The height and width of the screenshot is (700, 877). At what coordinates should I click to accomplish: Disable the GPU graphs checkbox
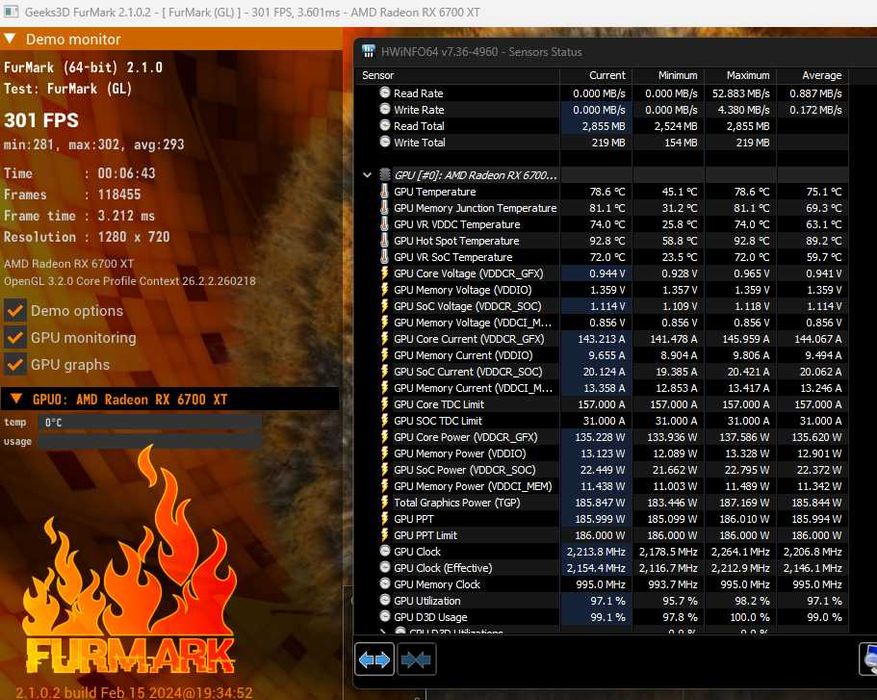(15, 365)
